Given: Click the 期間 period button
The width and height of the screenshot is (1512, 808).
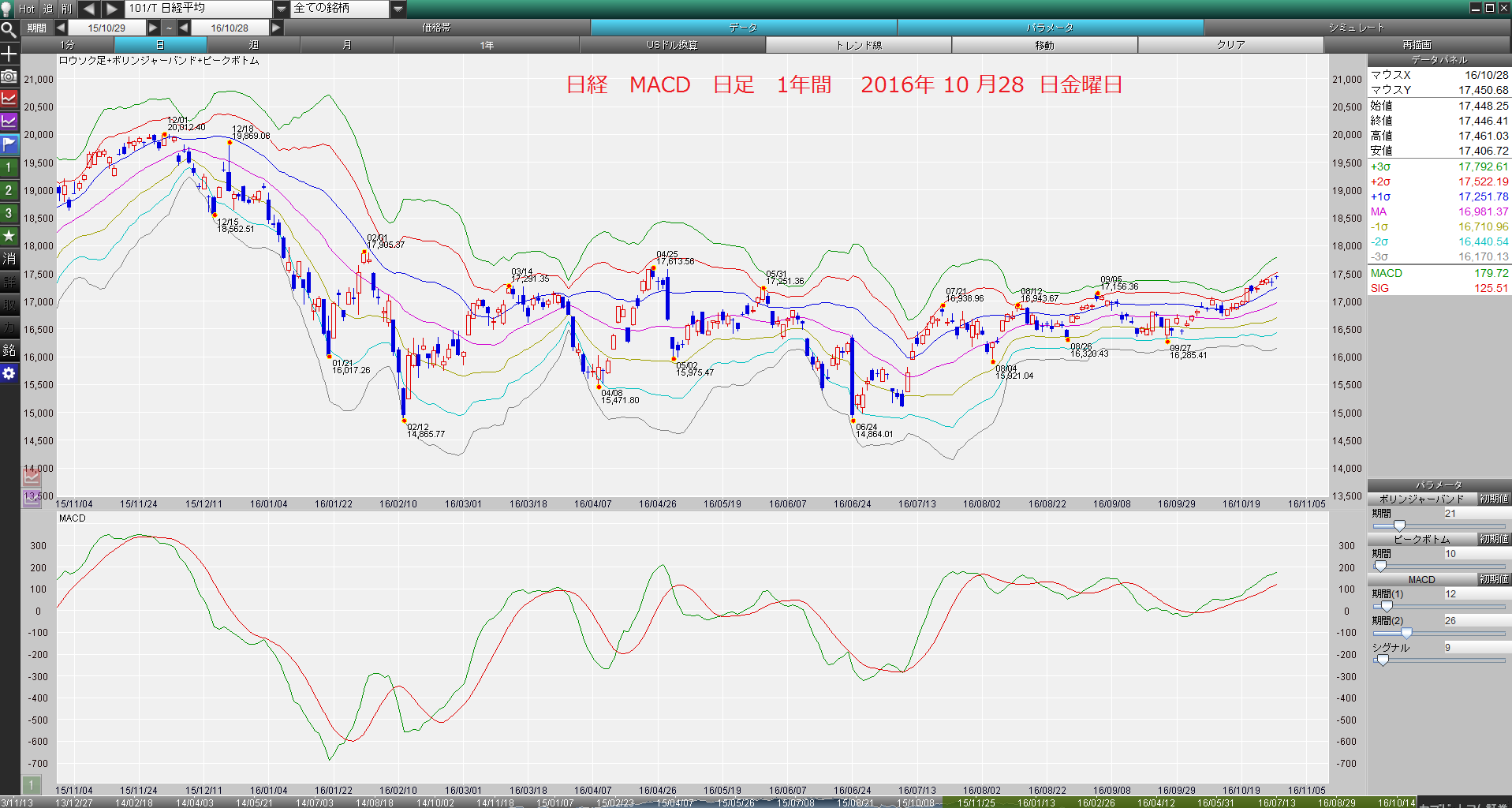Looking at the screenshot, I should click(x=36, y=28).
